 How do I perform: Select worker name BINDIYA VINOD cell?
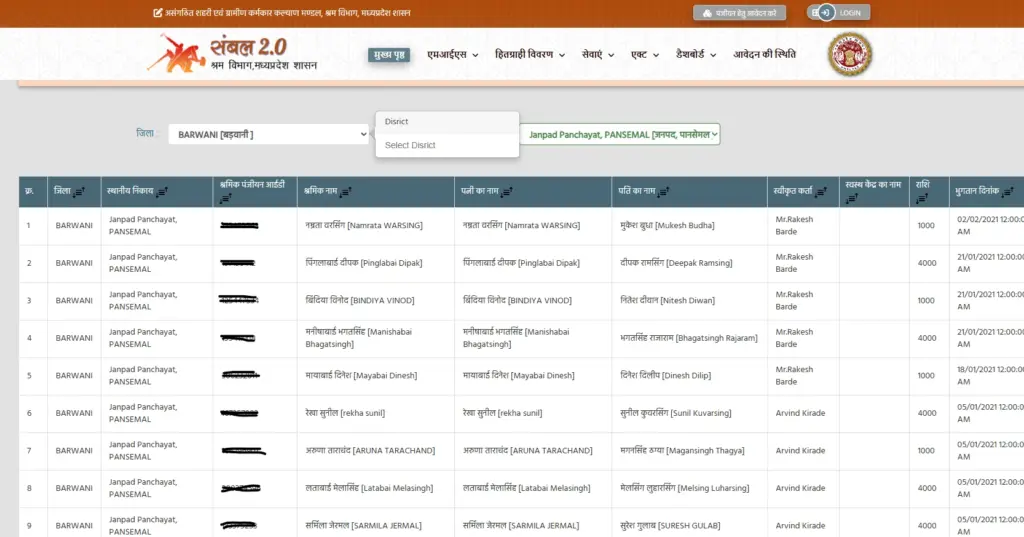click(x=376, y=301)
